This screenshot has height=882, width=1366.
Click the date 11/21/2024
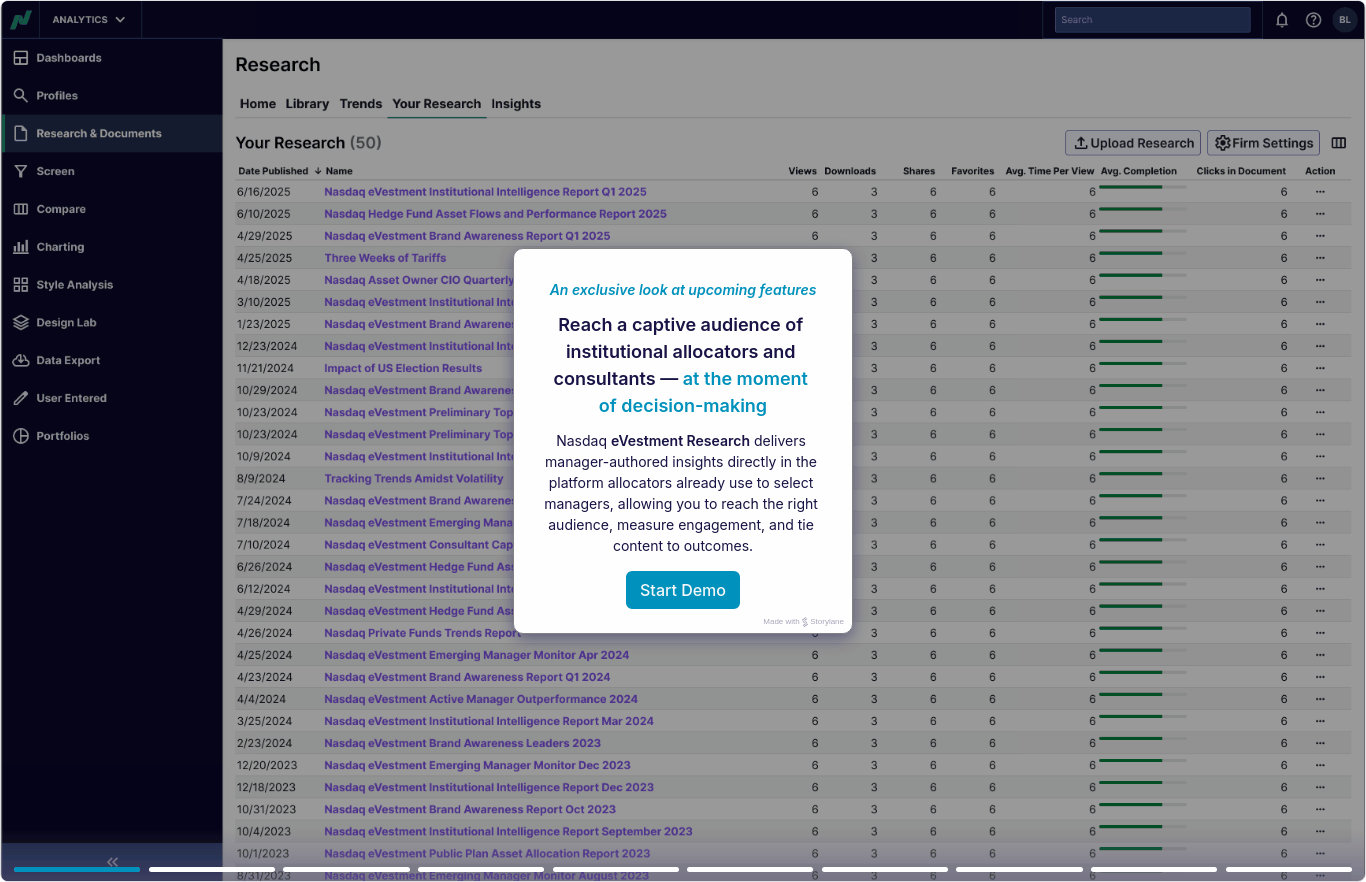click(x=267, y=368)
